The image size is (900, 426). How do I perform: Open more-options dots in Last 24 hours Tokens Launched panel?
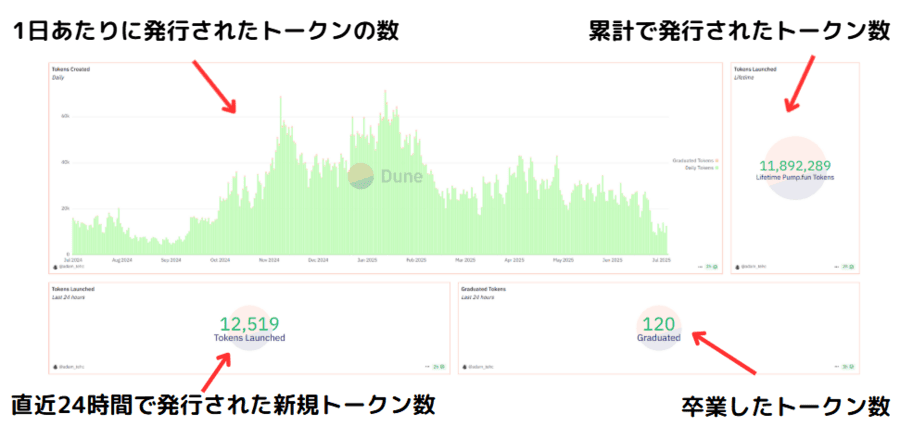click(x=428, y=366)
